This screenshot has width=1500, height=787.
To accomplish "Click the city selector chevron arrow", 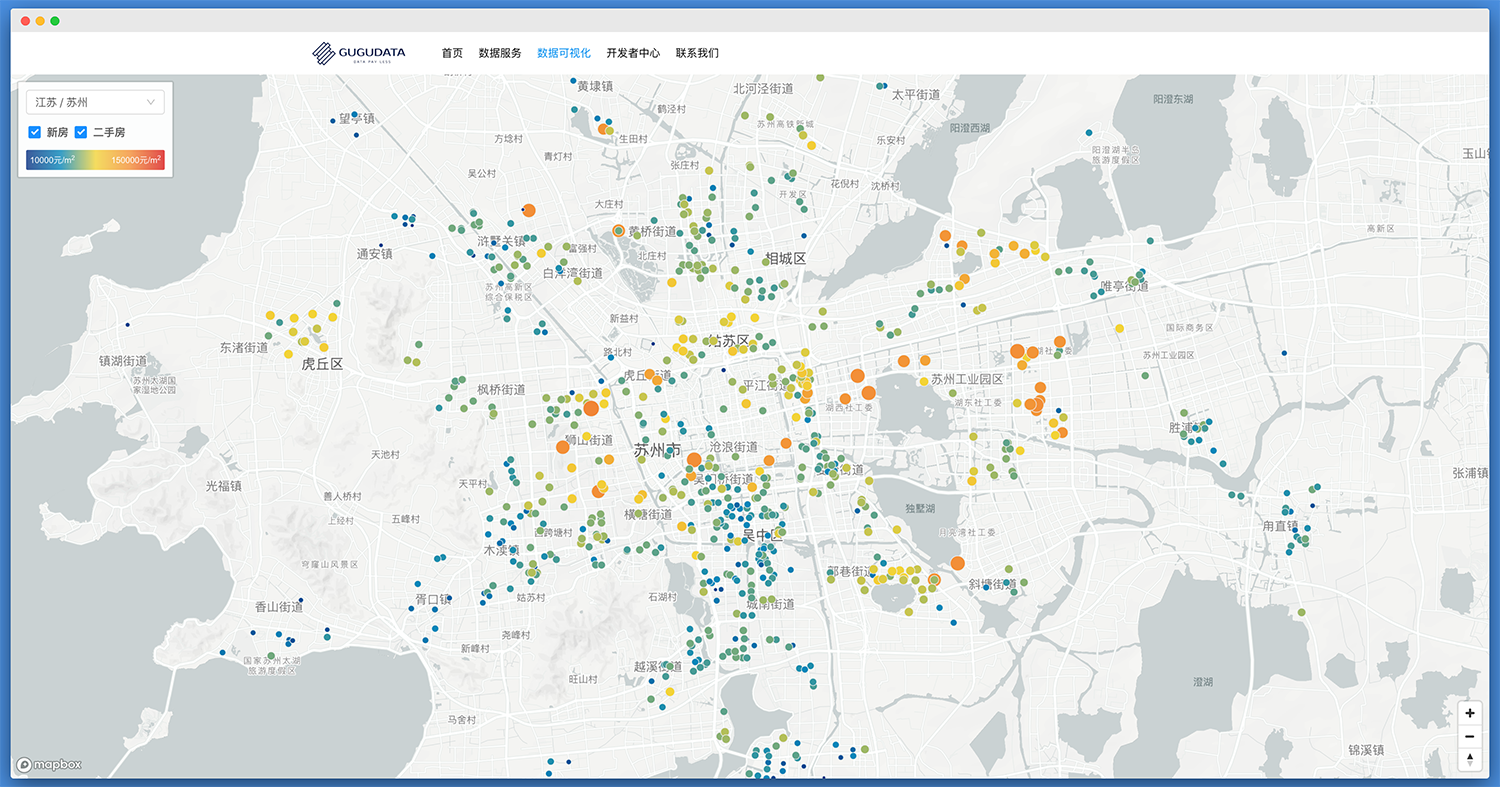I will (151, 102).
